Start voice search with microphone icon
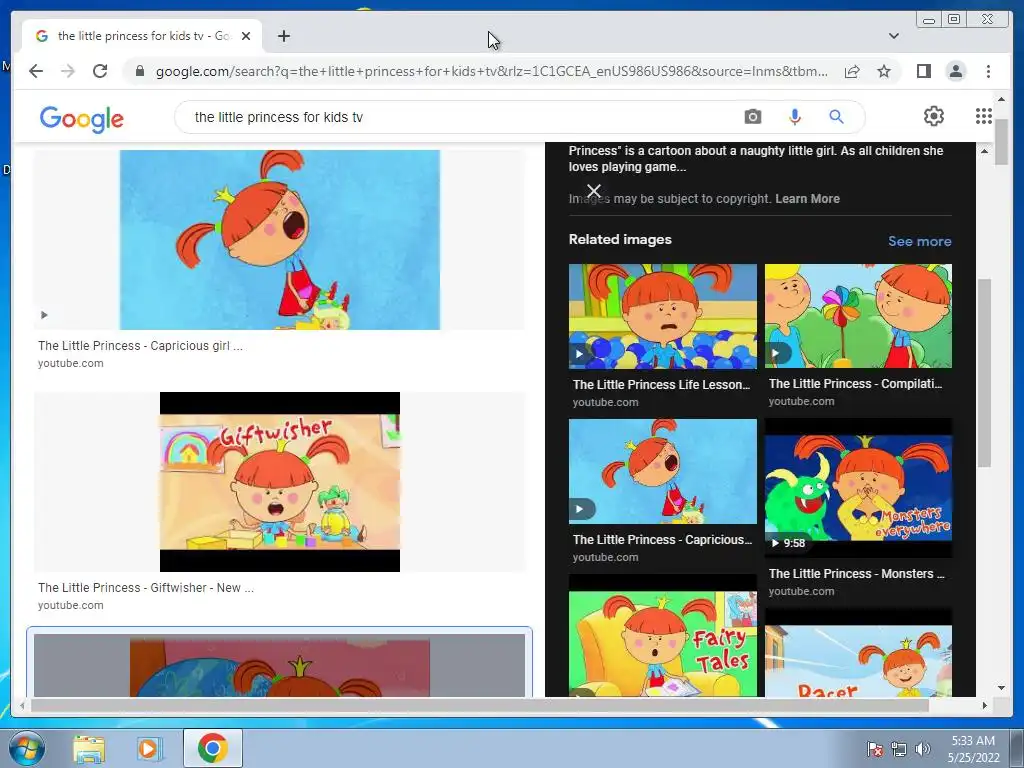1024x768 pixels. (x=794, y=117)
